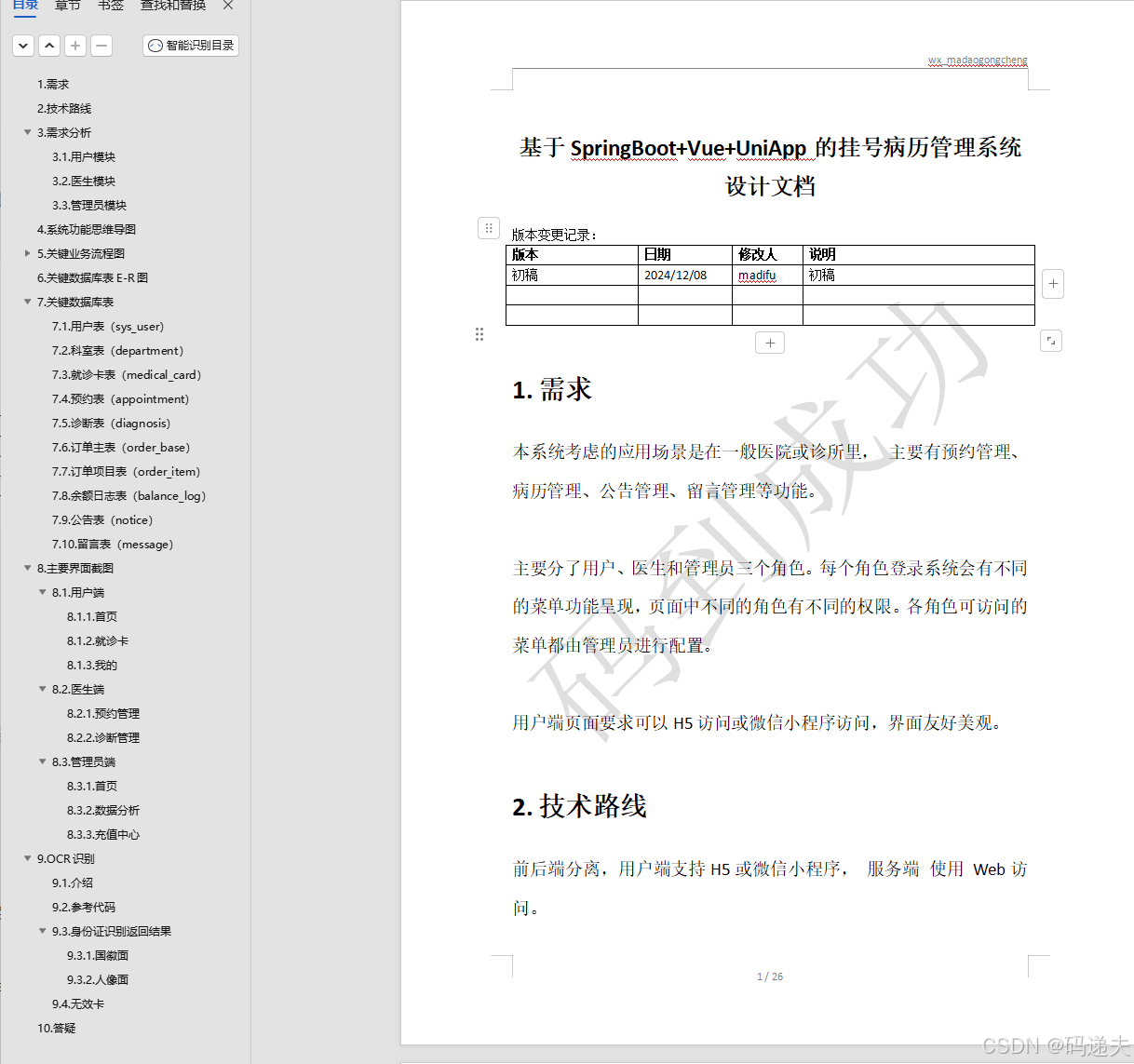Collapse the 3.需求分析 outline node
The image size is (1134, 1064).
pyautogui.click(x=28, y=132)
